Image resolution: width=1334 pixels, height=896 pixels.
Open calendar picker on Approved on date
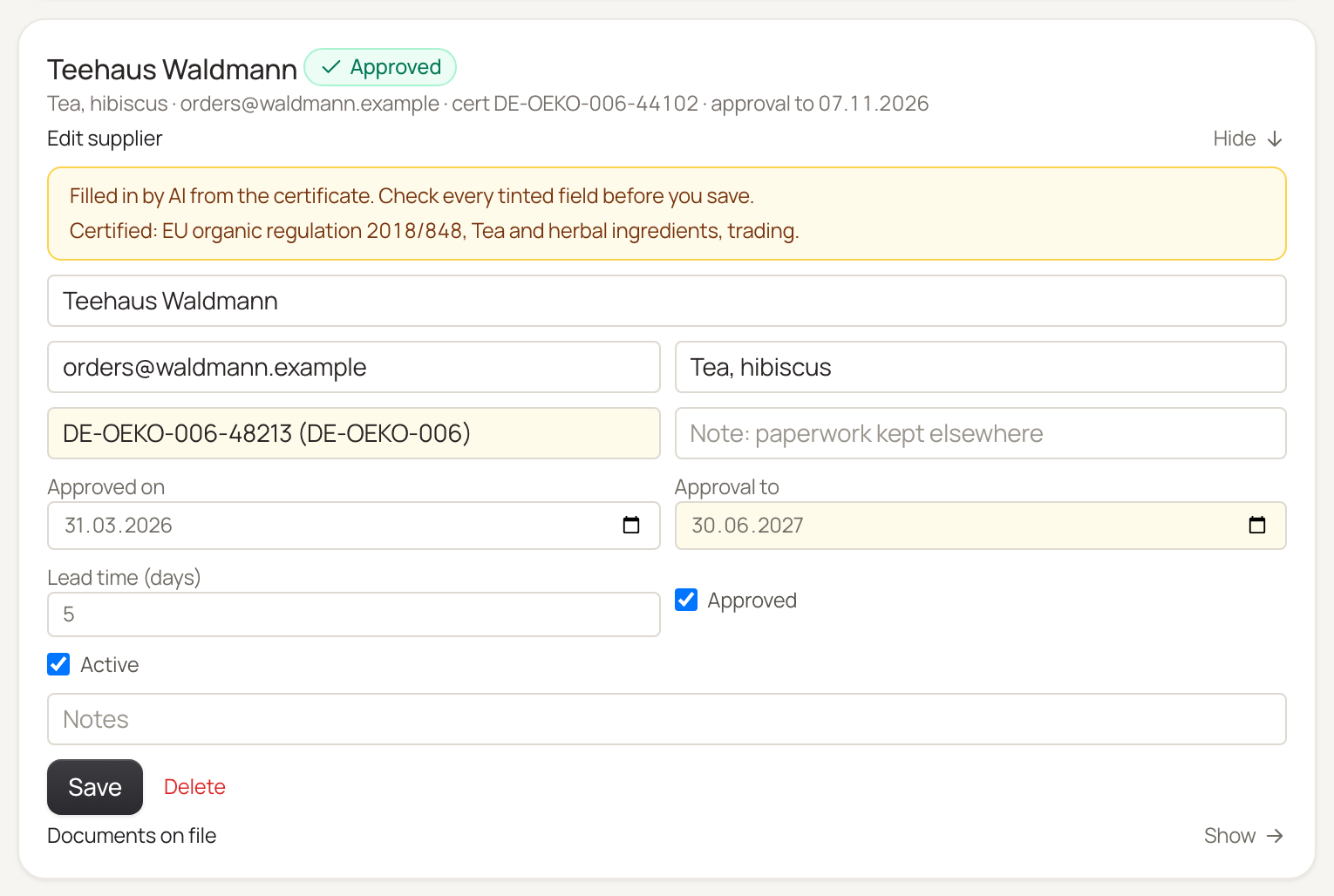(x=631, y=525)
